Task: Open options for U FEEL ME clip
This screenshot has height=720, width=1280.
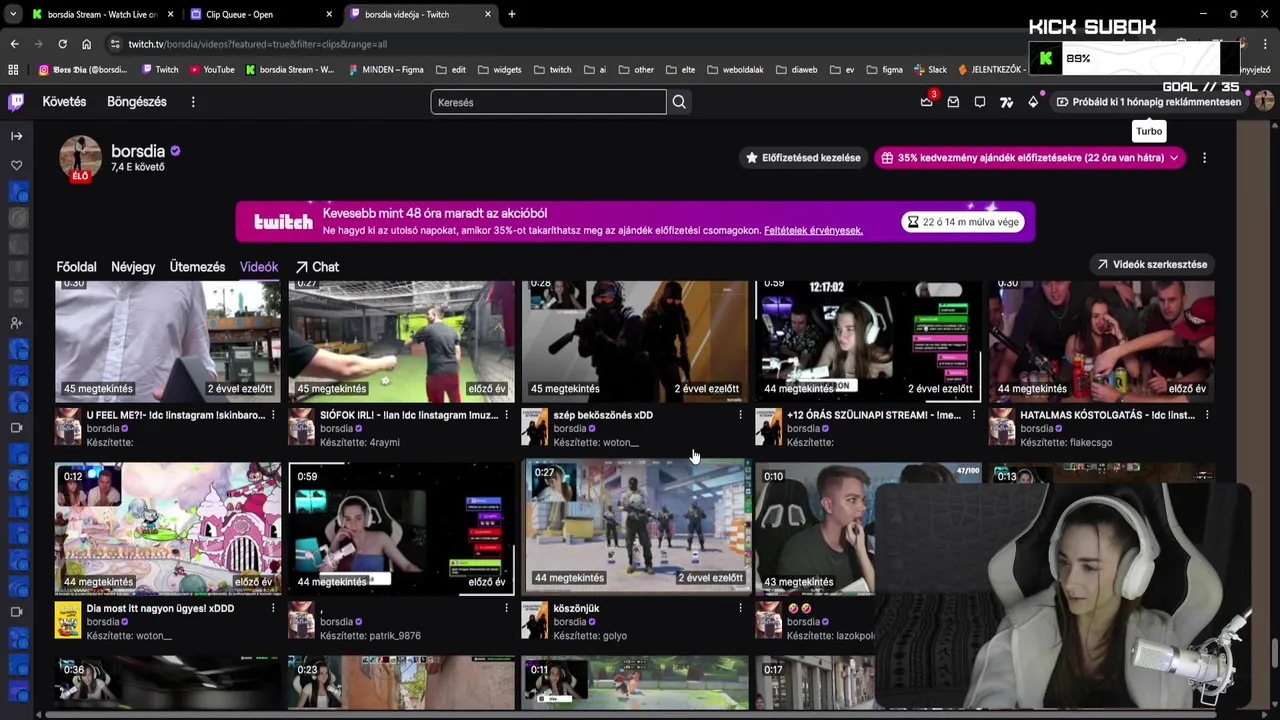Action: click(273, 415)
